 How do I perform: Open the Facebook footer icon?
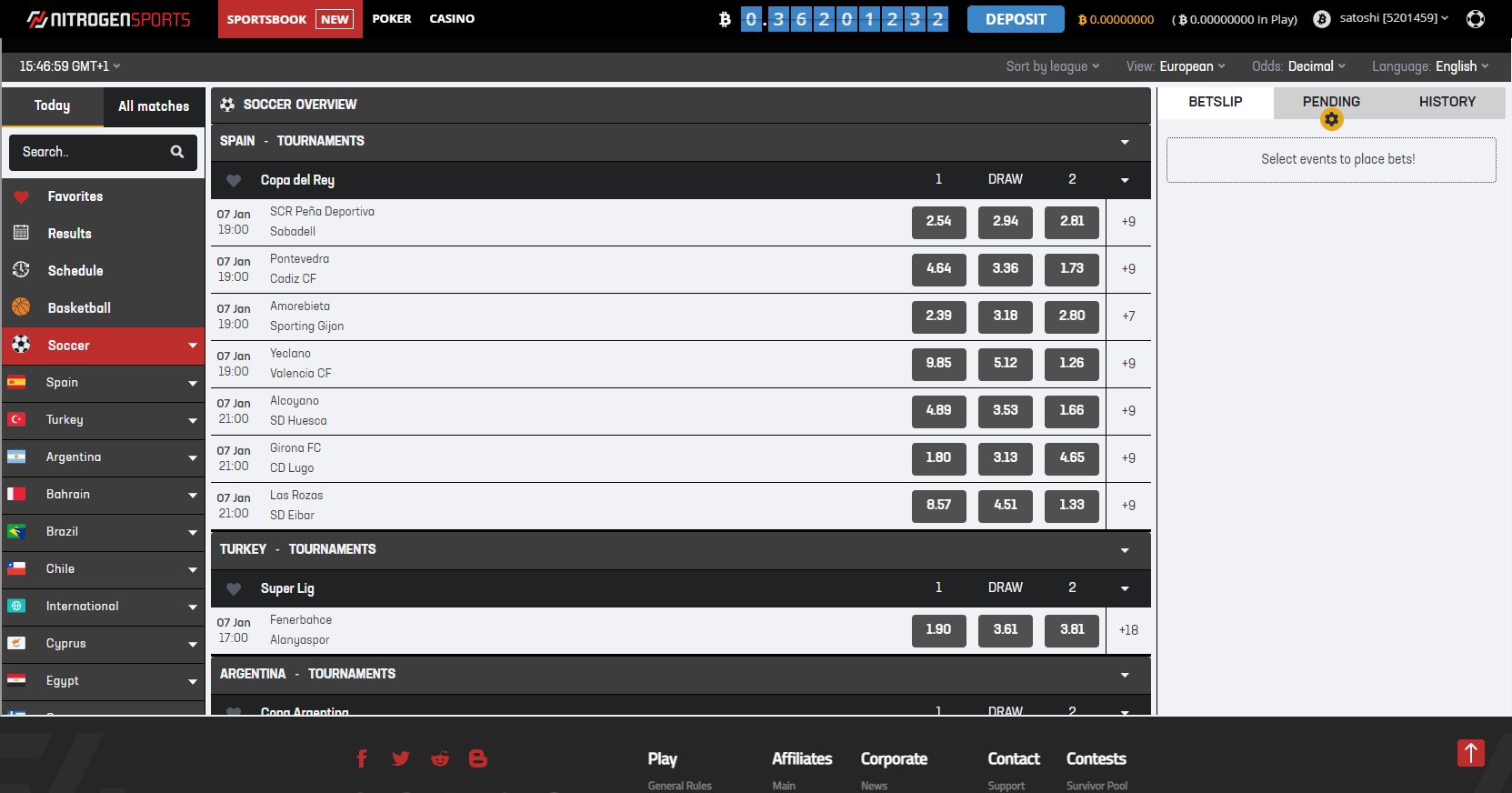coord(362,758)
